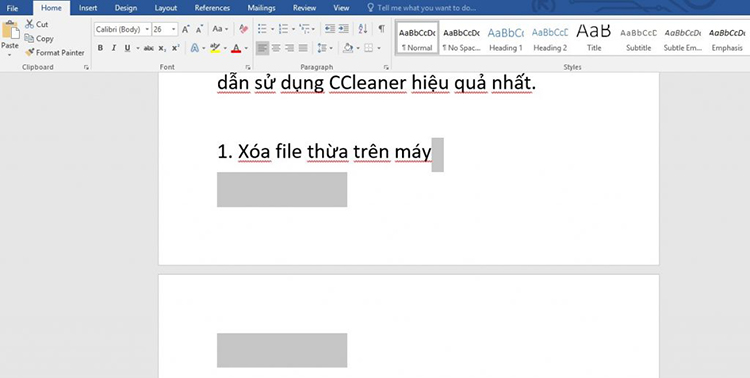Image resolution: width=750 pixels, height=378 pixels.
Task: Click the Increase Indent icon
Action: (343, 29)
